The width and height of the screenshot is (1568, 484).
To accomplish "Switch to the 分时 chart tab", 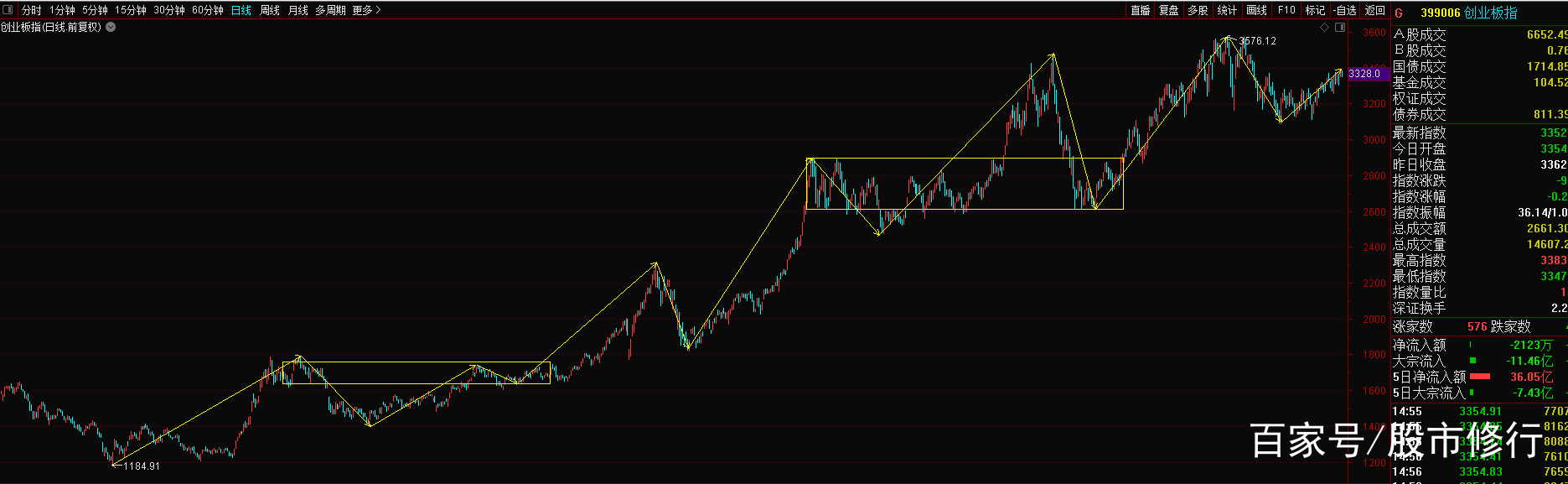I will tap(31, 10).
